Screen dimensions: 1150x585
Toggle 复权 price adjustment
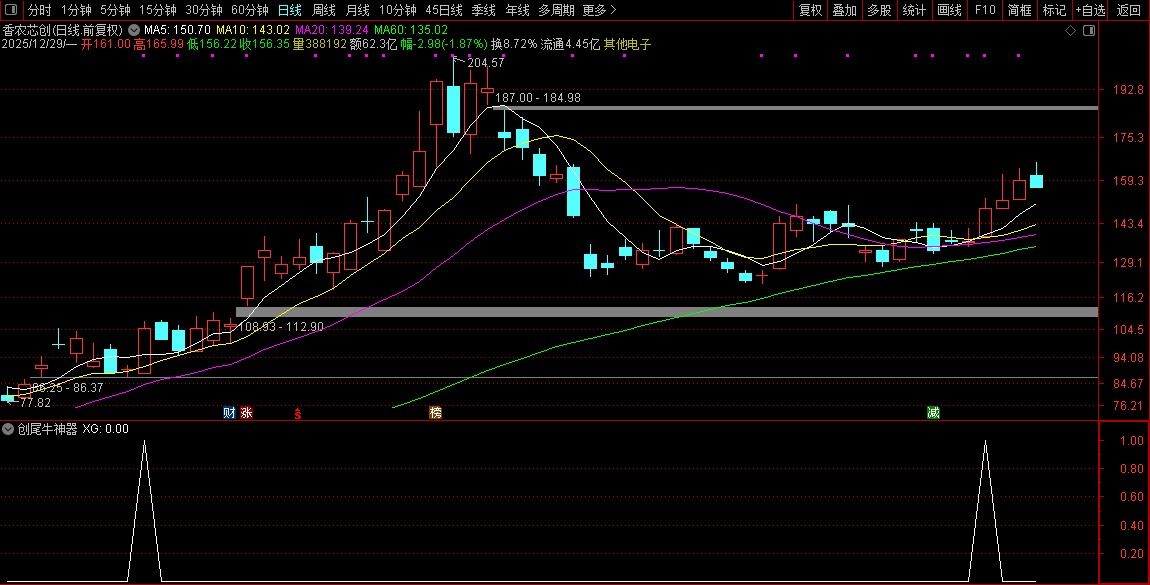point(810,10)
